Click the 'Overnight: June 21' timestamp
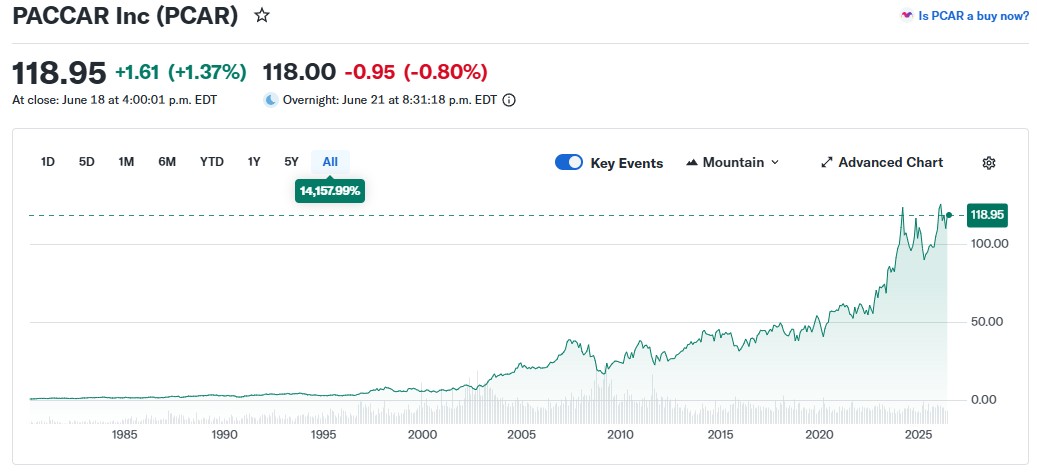Screen dimensions: 1037x472 (390, 100)
